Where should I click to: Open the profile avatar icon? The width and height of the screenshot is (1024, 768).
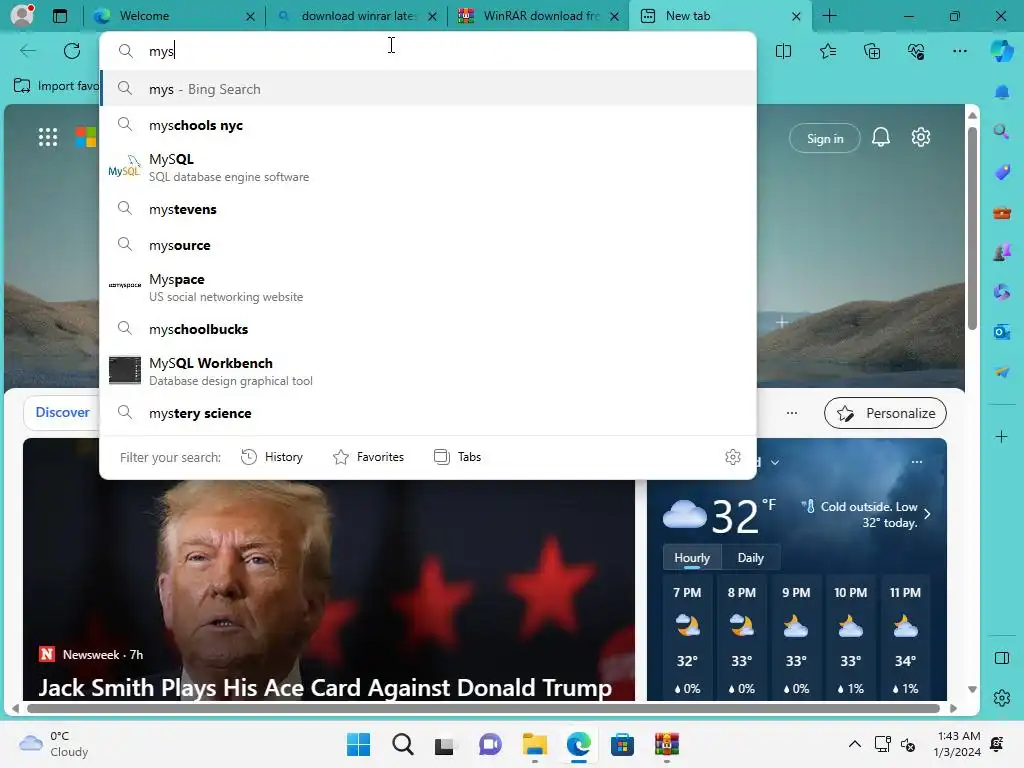pyautogui.click(x=22, y=16)
